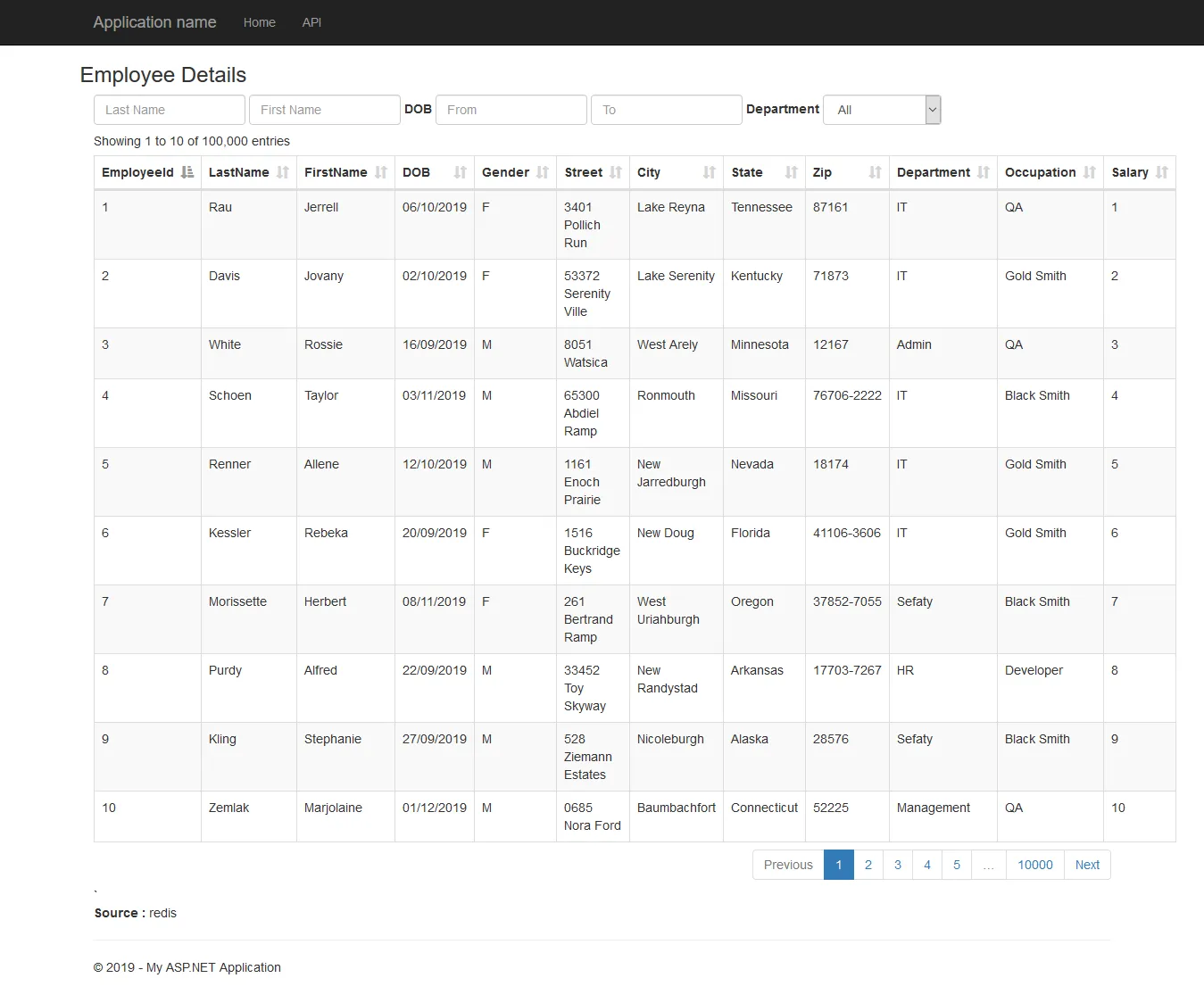This screenshot has width=1204, height=1003.
Task: Sort by State using its sort icon
Action: click(x=792, y=172)
